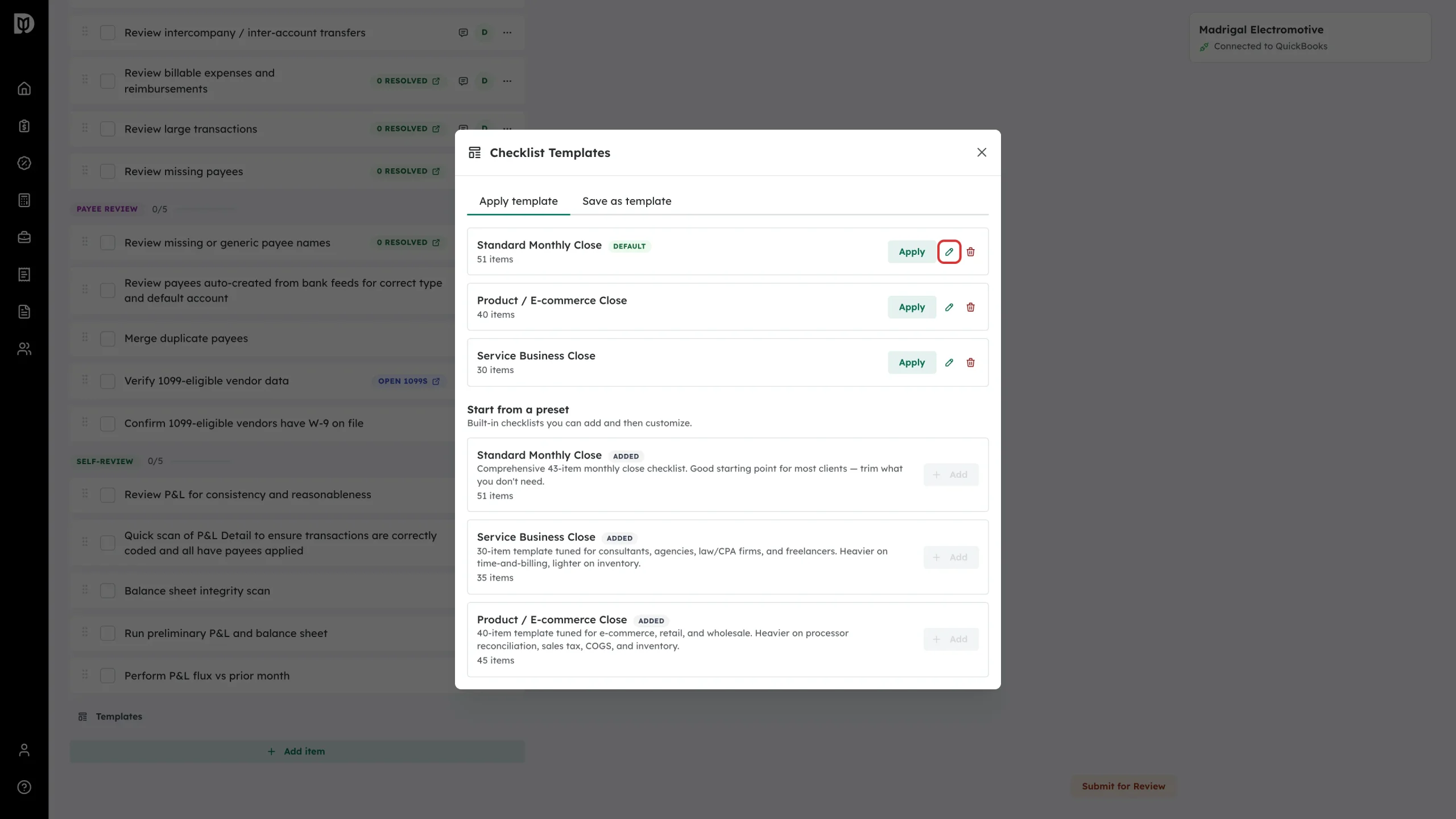Viewport: 1456px width, 819px height.
Task: Open the help icon in sidebar
Action: [x=24, y=787]
